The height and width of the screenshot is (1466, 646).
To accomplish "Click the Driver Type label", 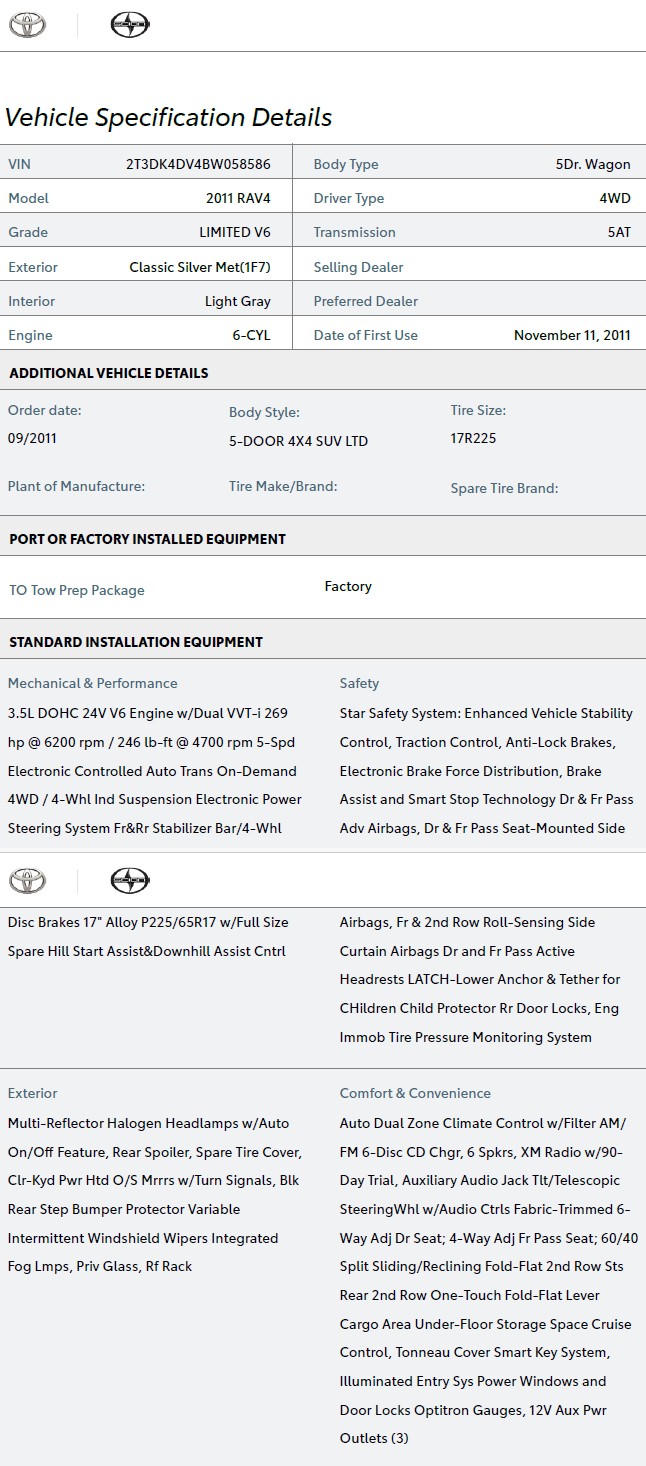I will coord(348,198).
